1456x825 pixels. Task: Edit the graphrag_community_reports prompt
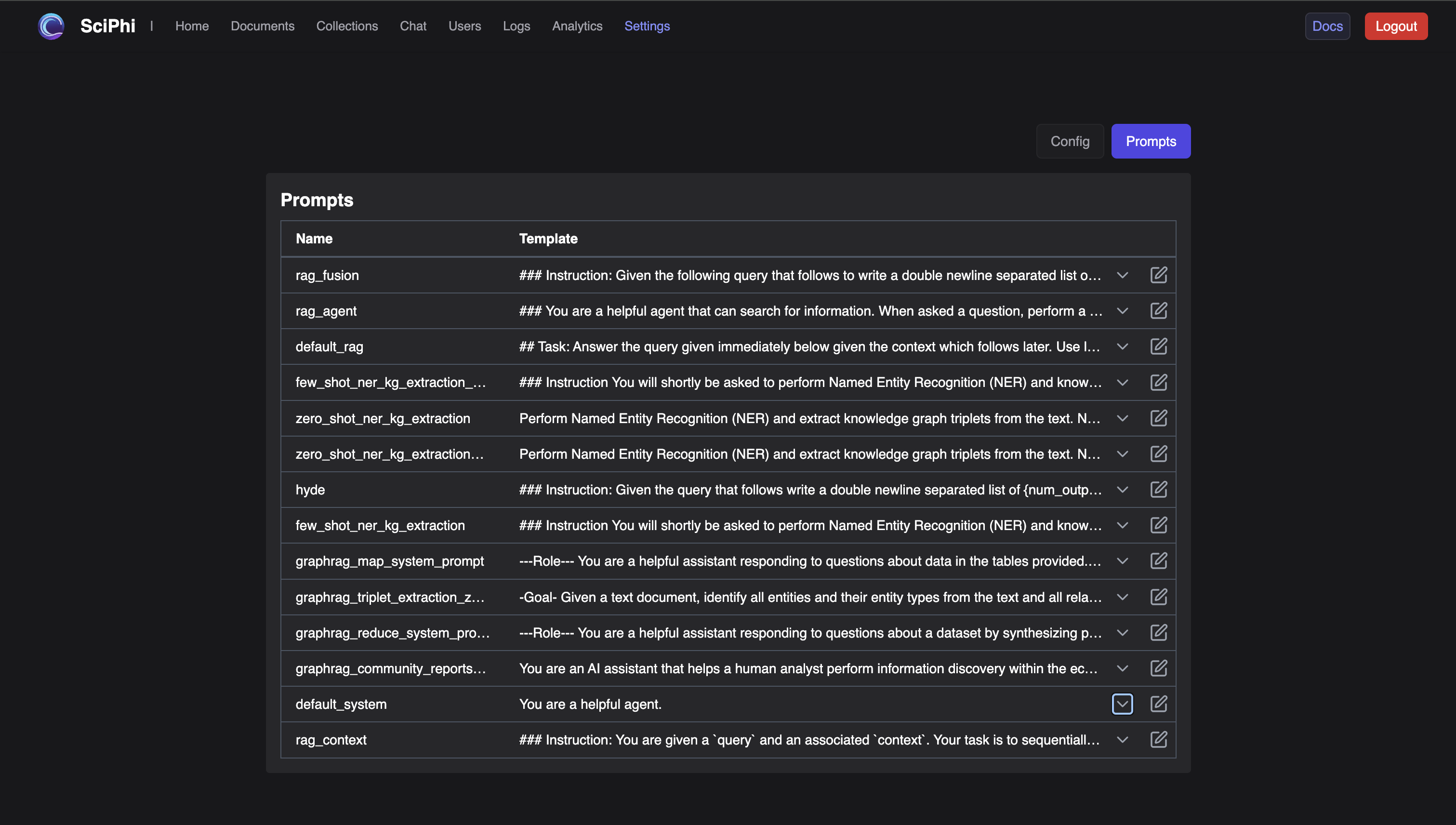coord(1159,668)
